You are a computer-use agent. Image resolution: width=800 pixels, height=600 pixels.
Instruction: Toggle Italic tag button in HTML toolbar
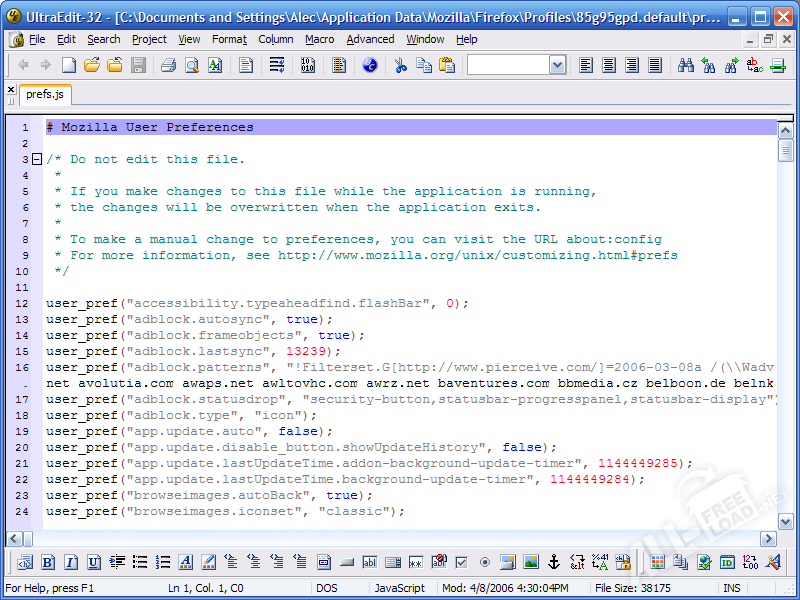(x=70, y=562)
